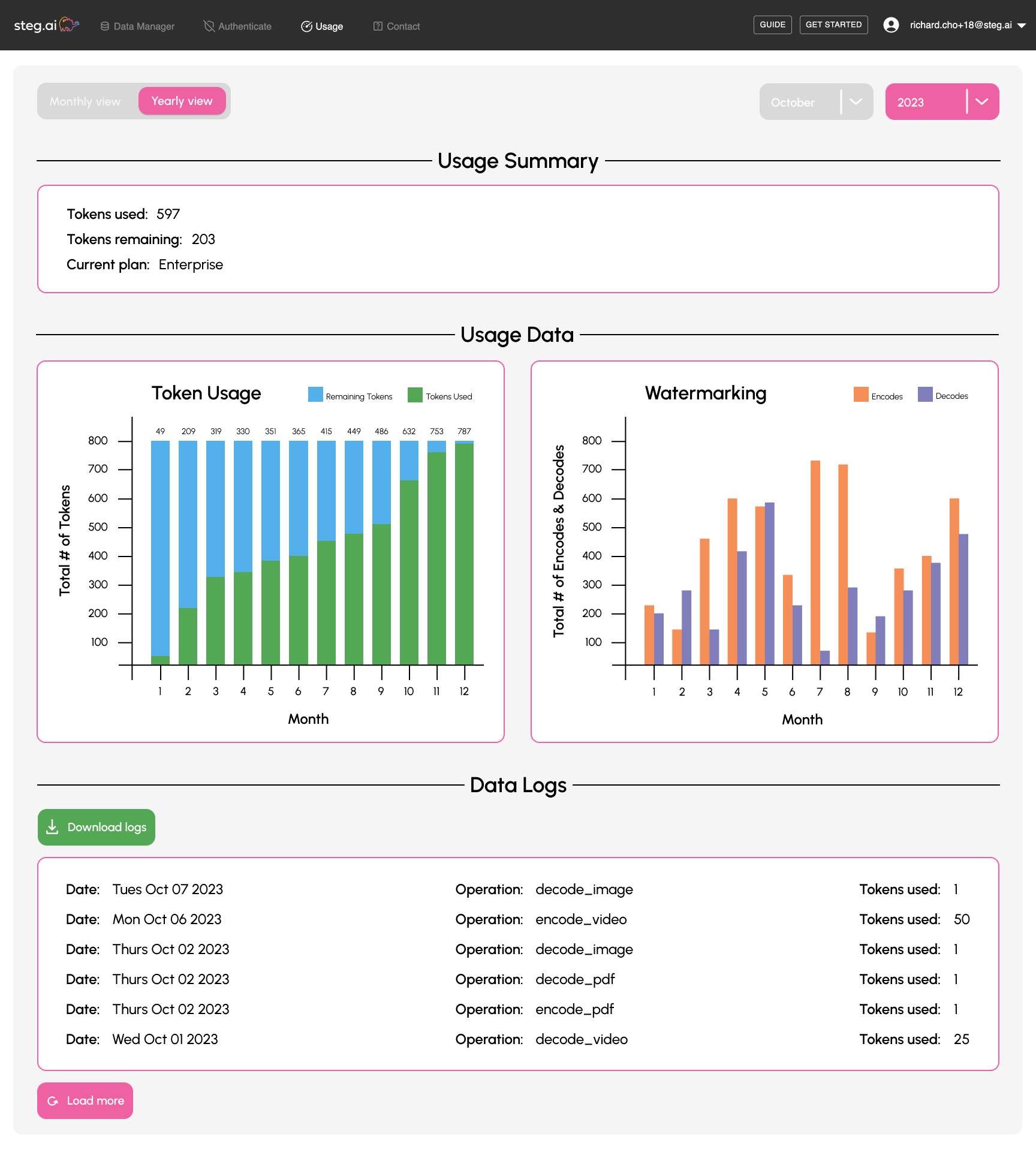This screenshot has width=1036, height=1149.
Task: Click the month 7 Encodes bar
Action: pos(815,563)
